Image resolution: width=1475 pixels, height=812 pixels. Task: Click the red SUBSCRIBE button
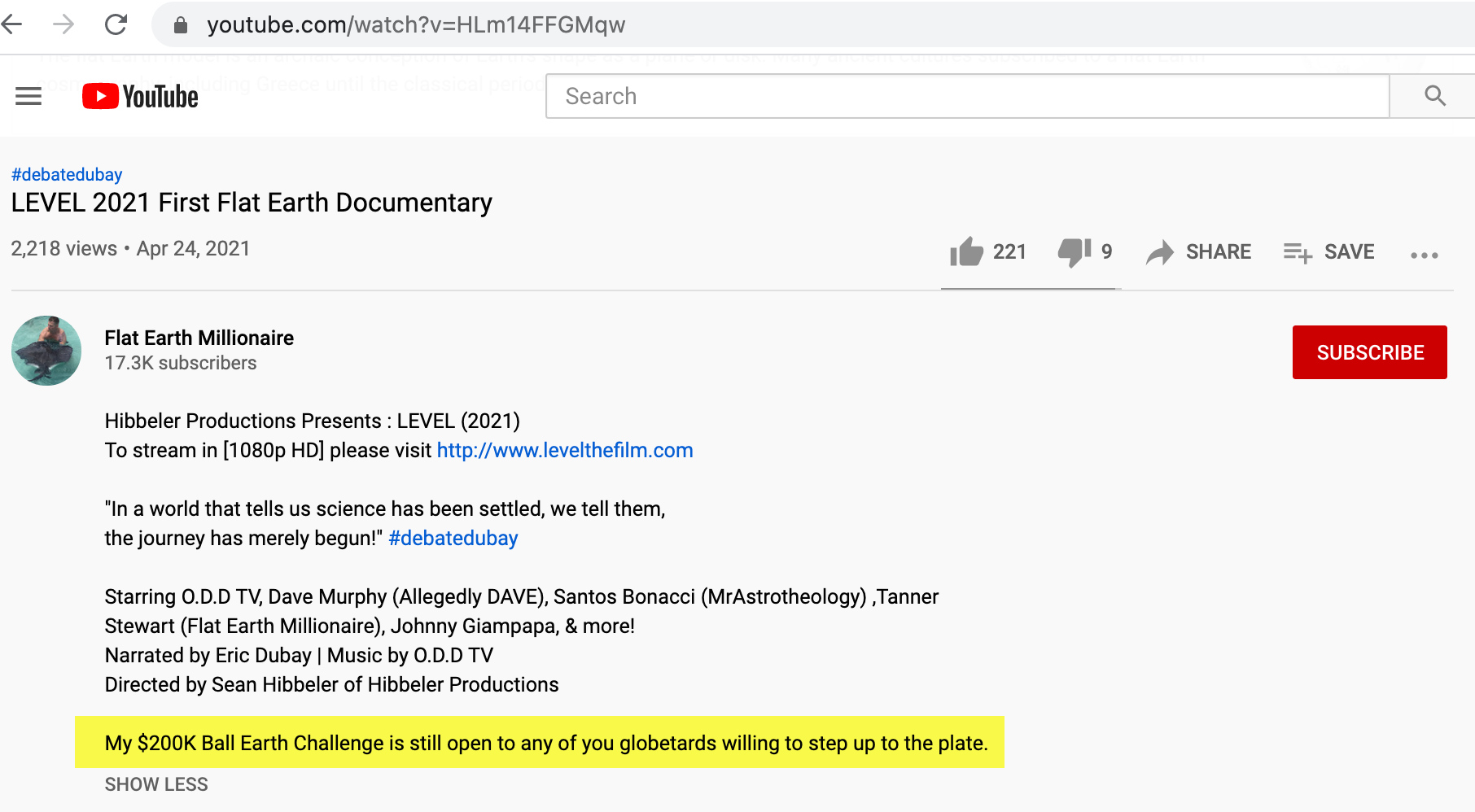(x=1370, y=352)
